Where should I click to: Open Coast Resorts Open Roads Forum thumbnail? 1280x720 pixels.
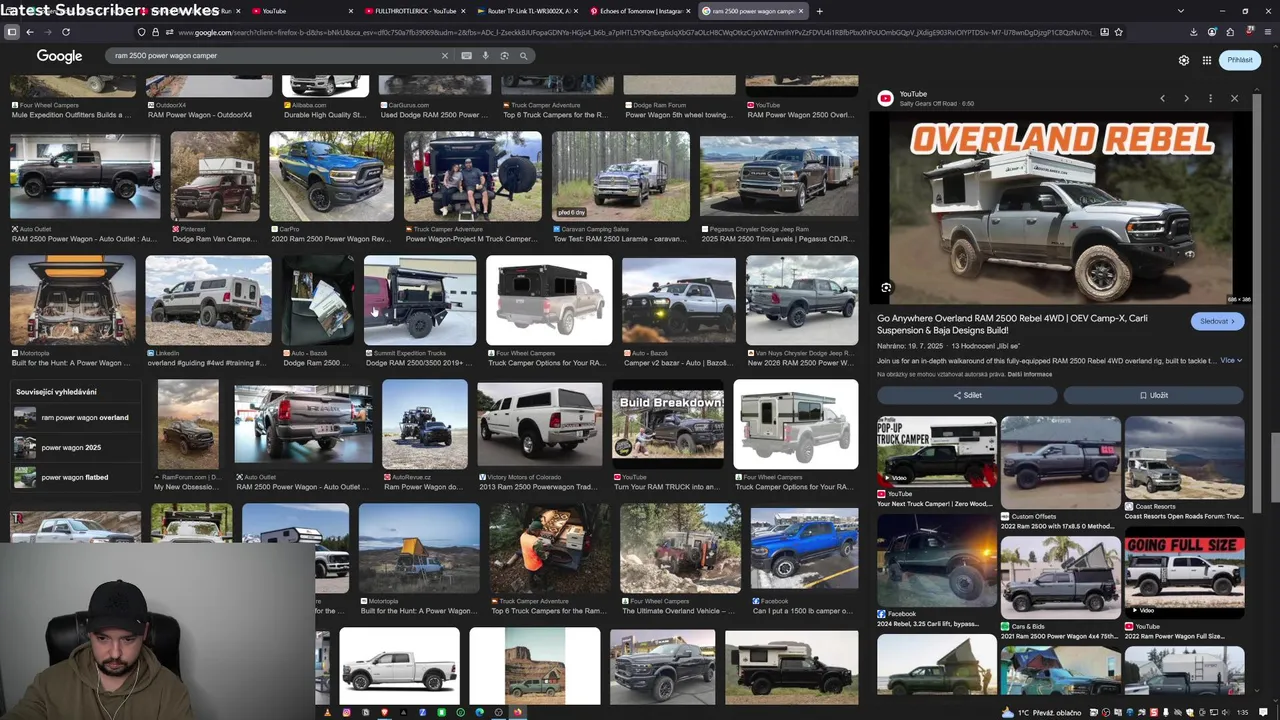tap(1184, 457)
